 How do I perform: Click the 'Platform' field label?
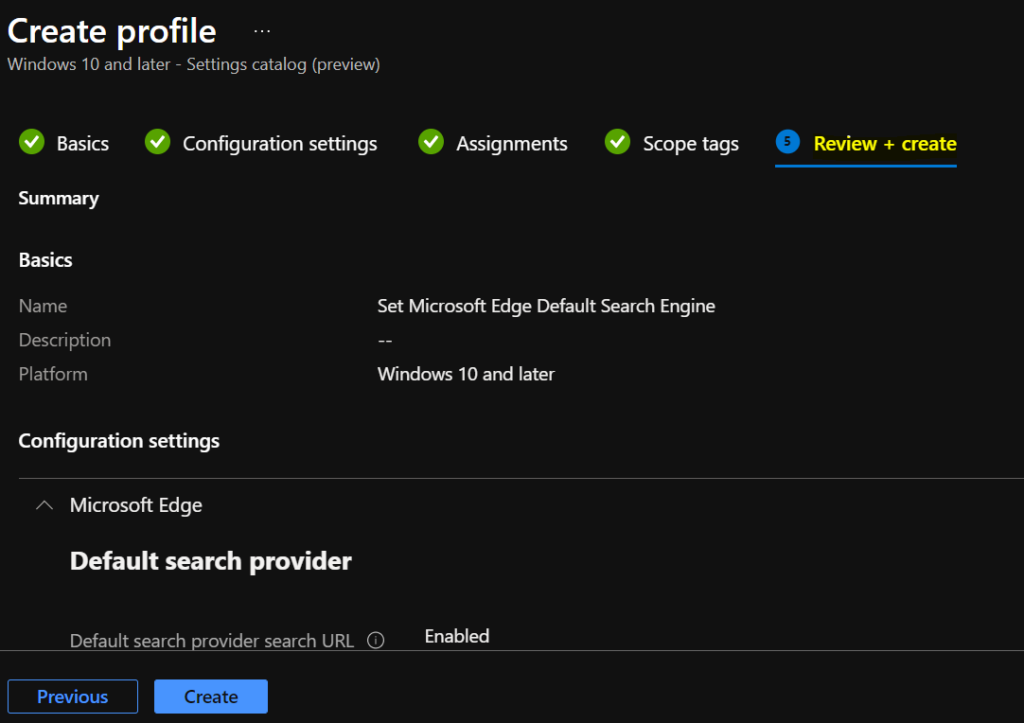coord(53,374)
